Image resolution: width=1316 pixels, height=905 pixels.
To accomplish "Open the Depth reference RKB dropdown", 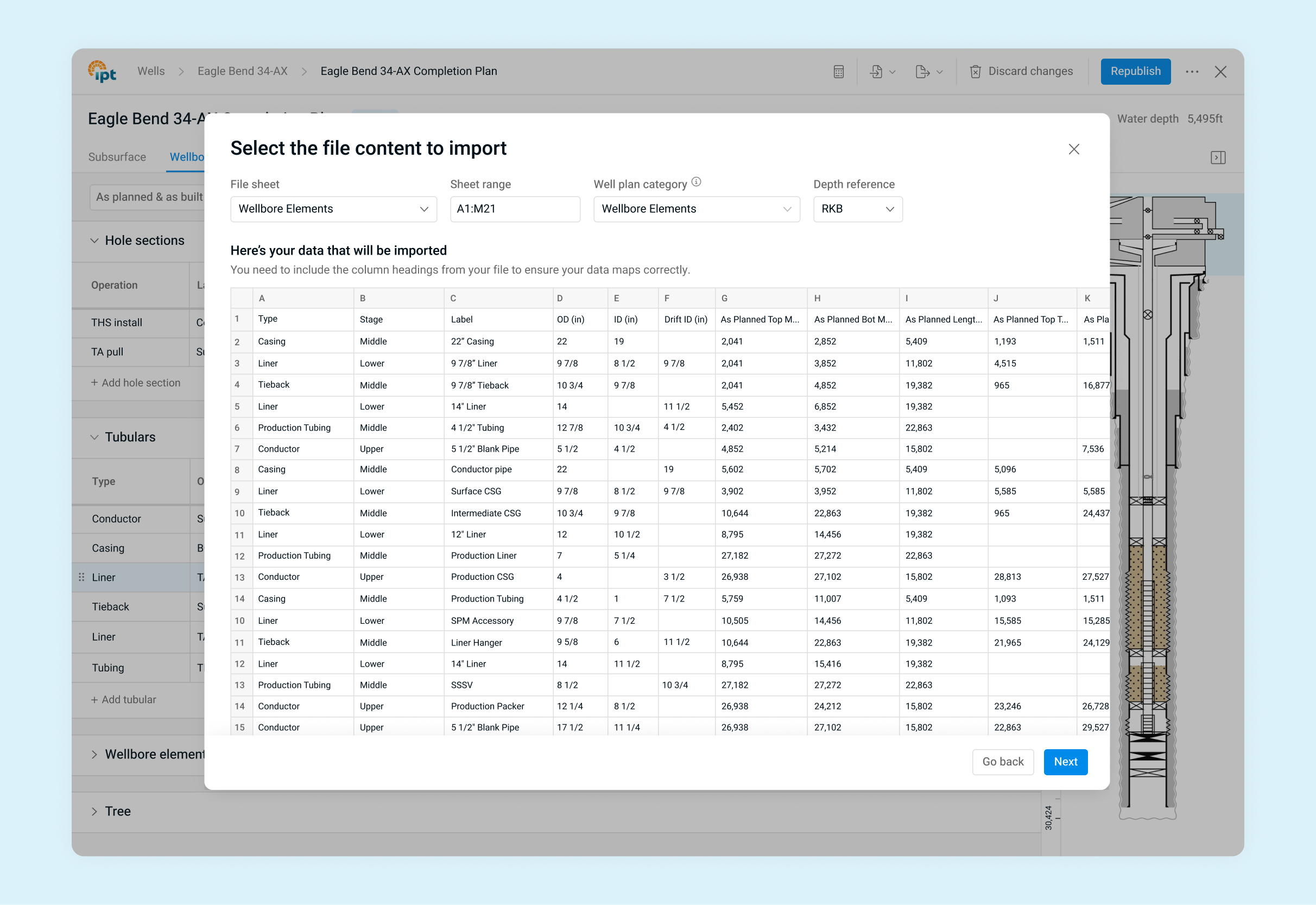I will 857,209.
